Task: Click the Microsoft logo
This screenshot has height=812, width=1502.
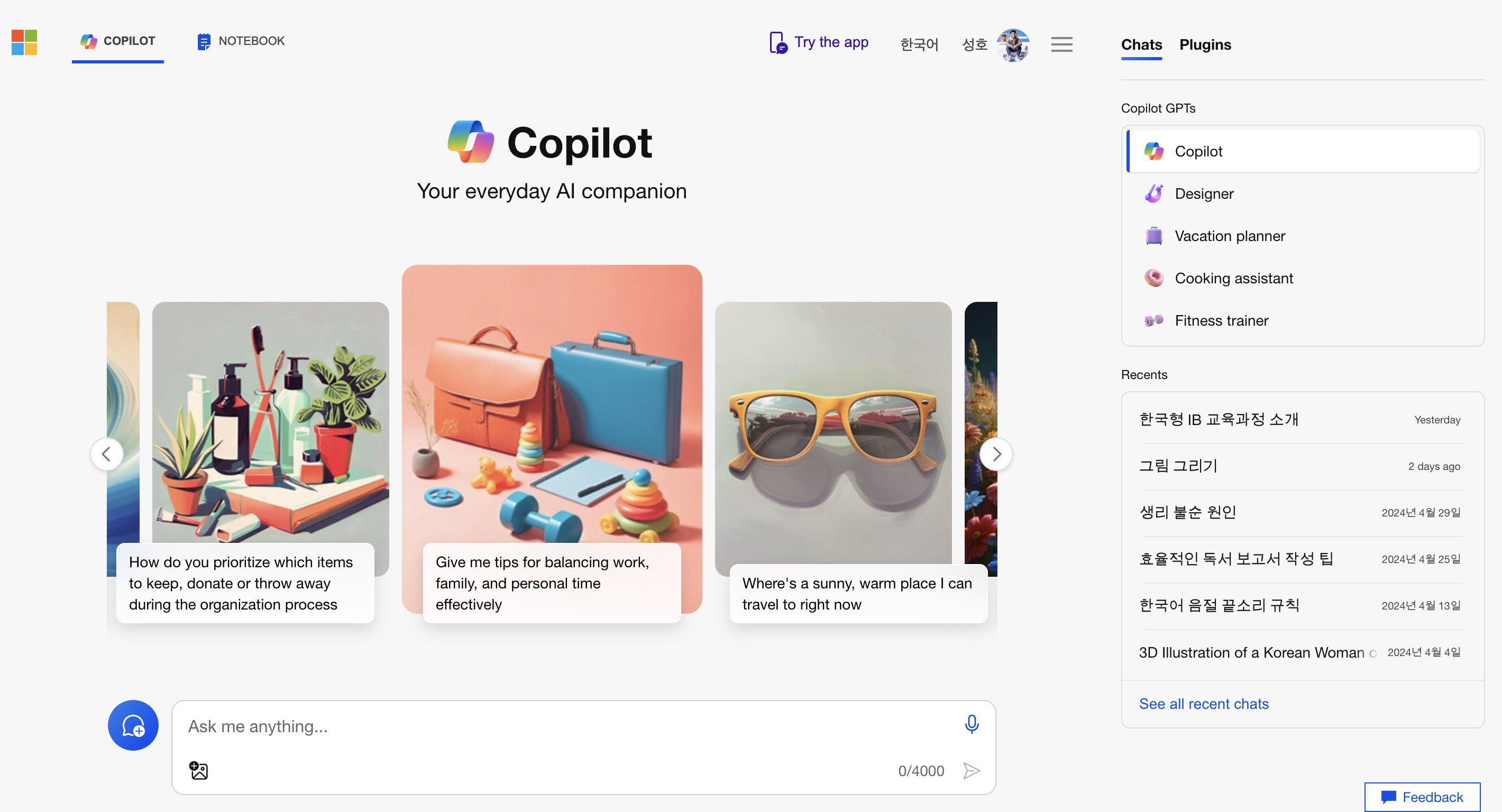Action: [24, 42]
